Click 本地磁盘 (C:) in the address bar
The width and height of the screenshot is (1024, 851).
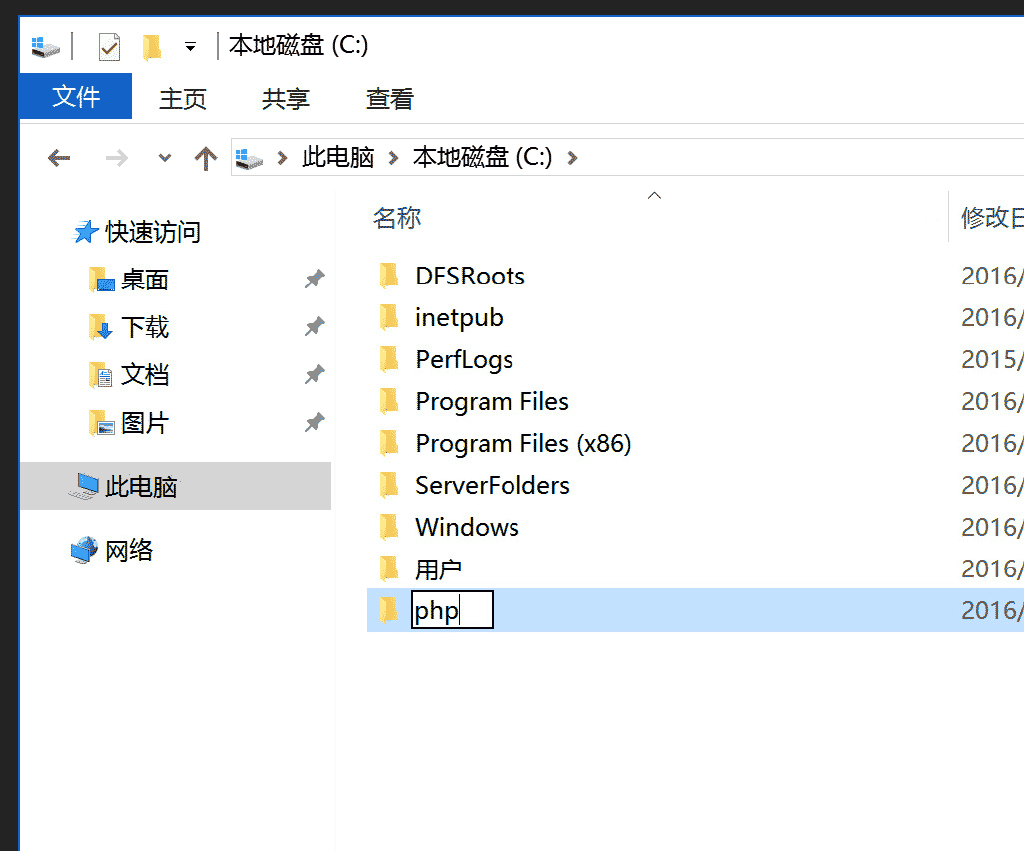click(x=482, y=157)
